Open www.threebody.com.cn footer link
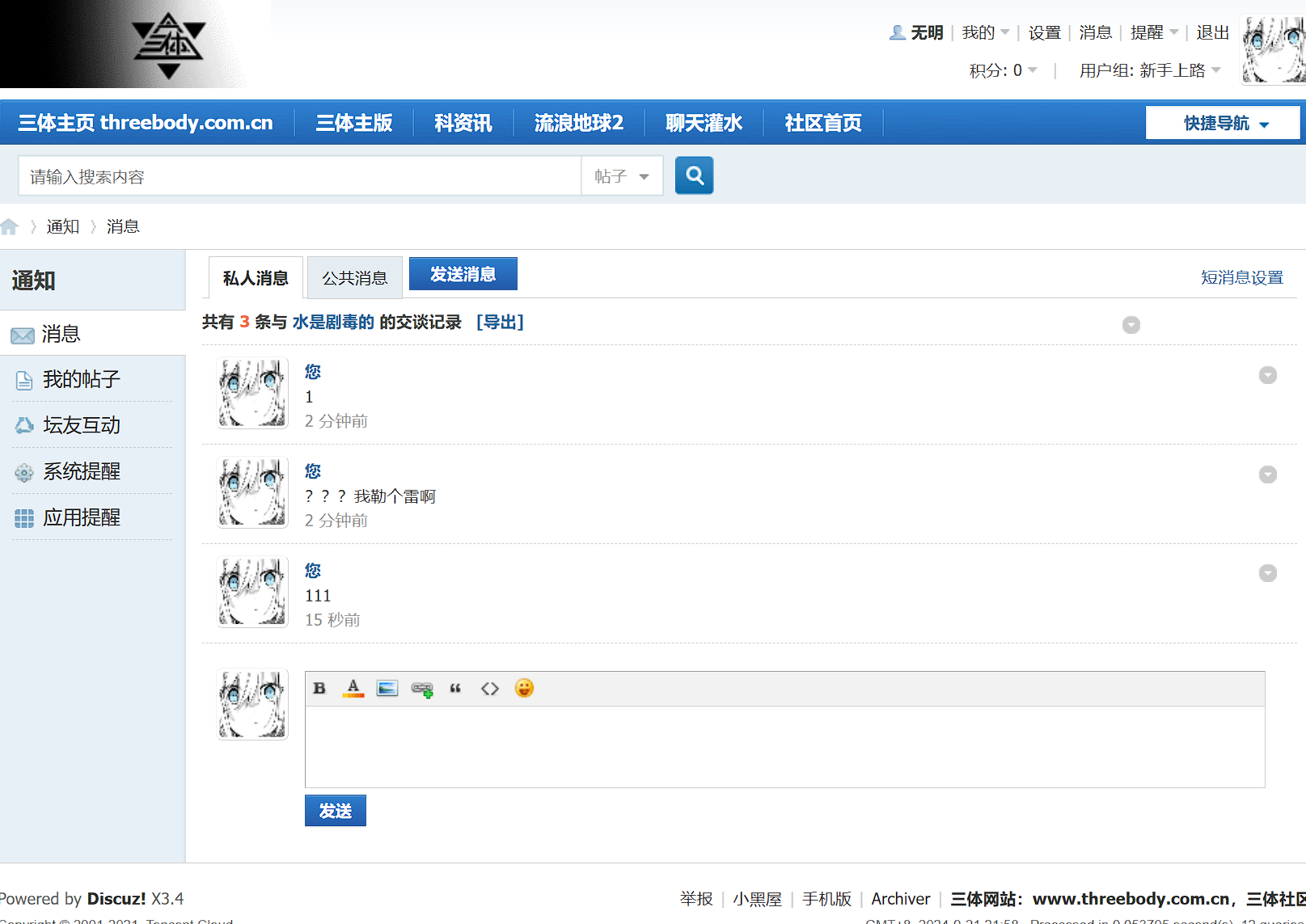Screen dimensions: 1306x924 click(1131, 899)
